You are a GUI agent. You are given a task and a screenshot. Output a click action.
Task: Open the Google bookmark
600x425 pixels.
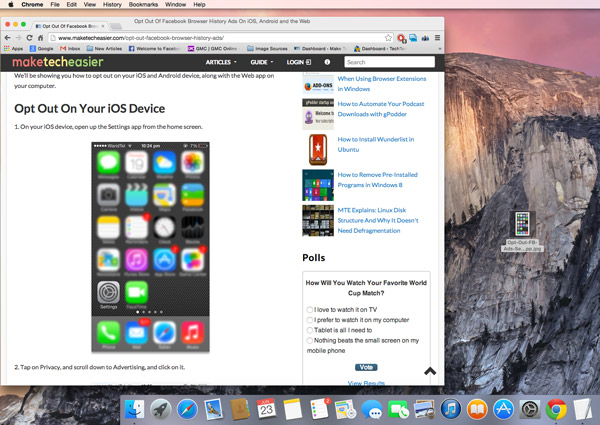[x=41, y=49]
